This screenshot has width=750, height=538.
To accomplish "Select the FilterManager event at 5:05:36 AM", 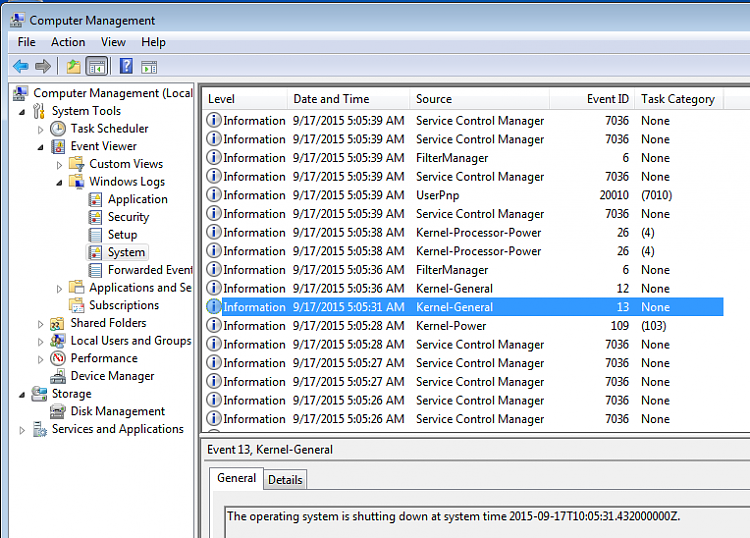I will coord(464,270).
